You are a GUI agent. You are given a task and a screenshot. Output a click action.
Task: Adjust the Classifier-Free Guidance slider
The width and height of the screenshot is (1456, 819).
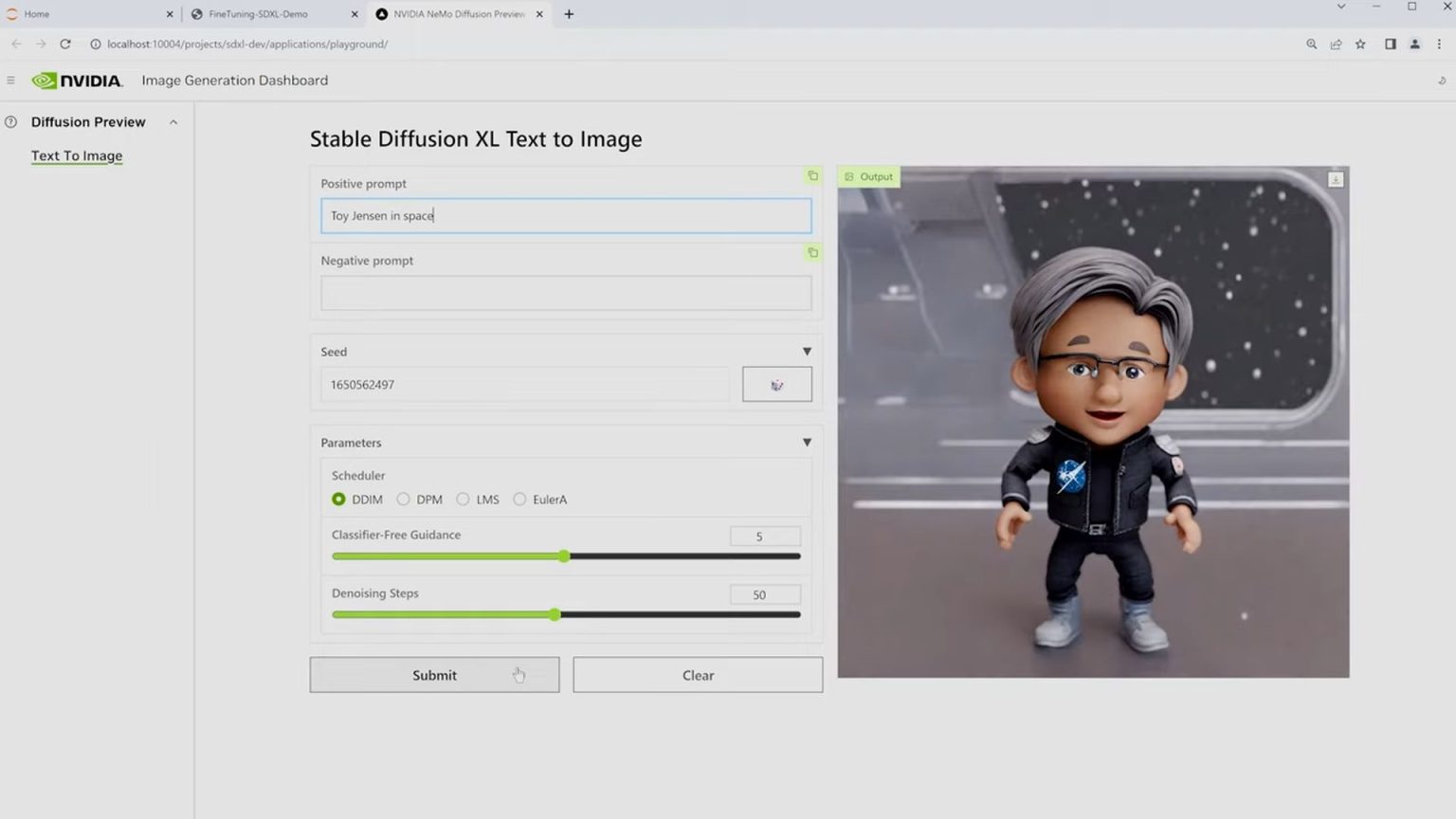564,556
